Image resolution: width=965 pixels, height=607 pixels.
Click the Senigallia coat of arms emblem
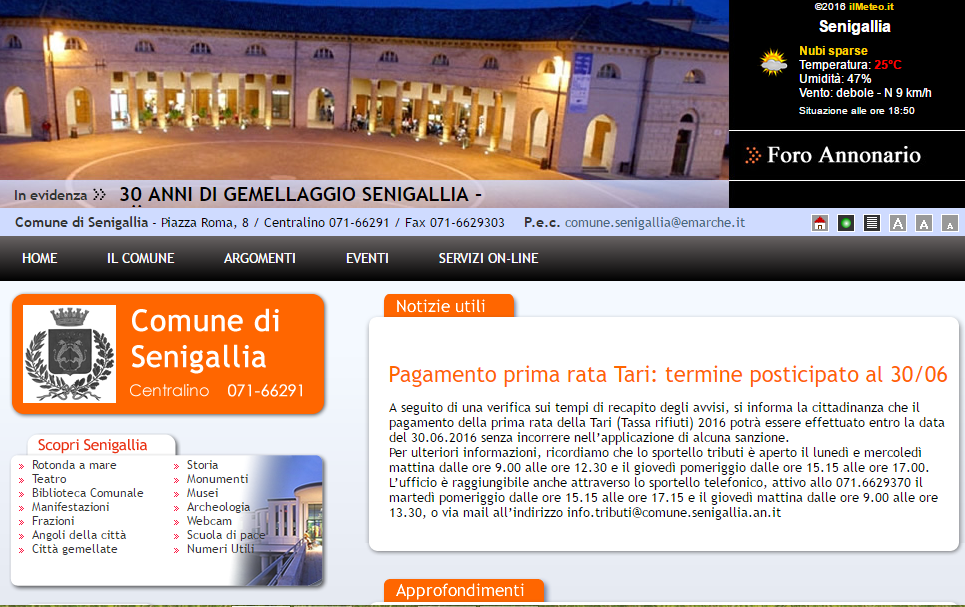point(70,354)
